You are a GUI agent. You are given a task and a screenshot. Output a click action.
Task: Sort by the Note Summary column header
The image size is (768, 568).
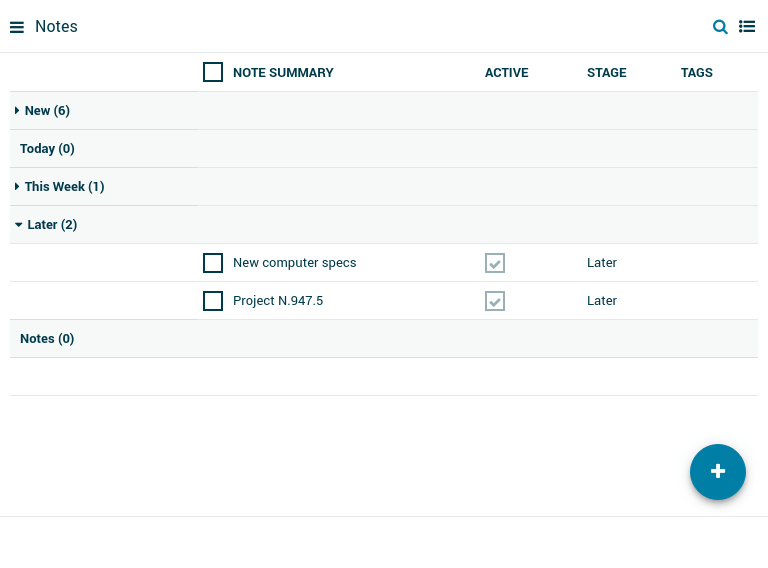tap(283, 73)
